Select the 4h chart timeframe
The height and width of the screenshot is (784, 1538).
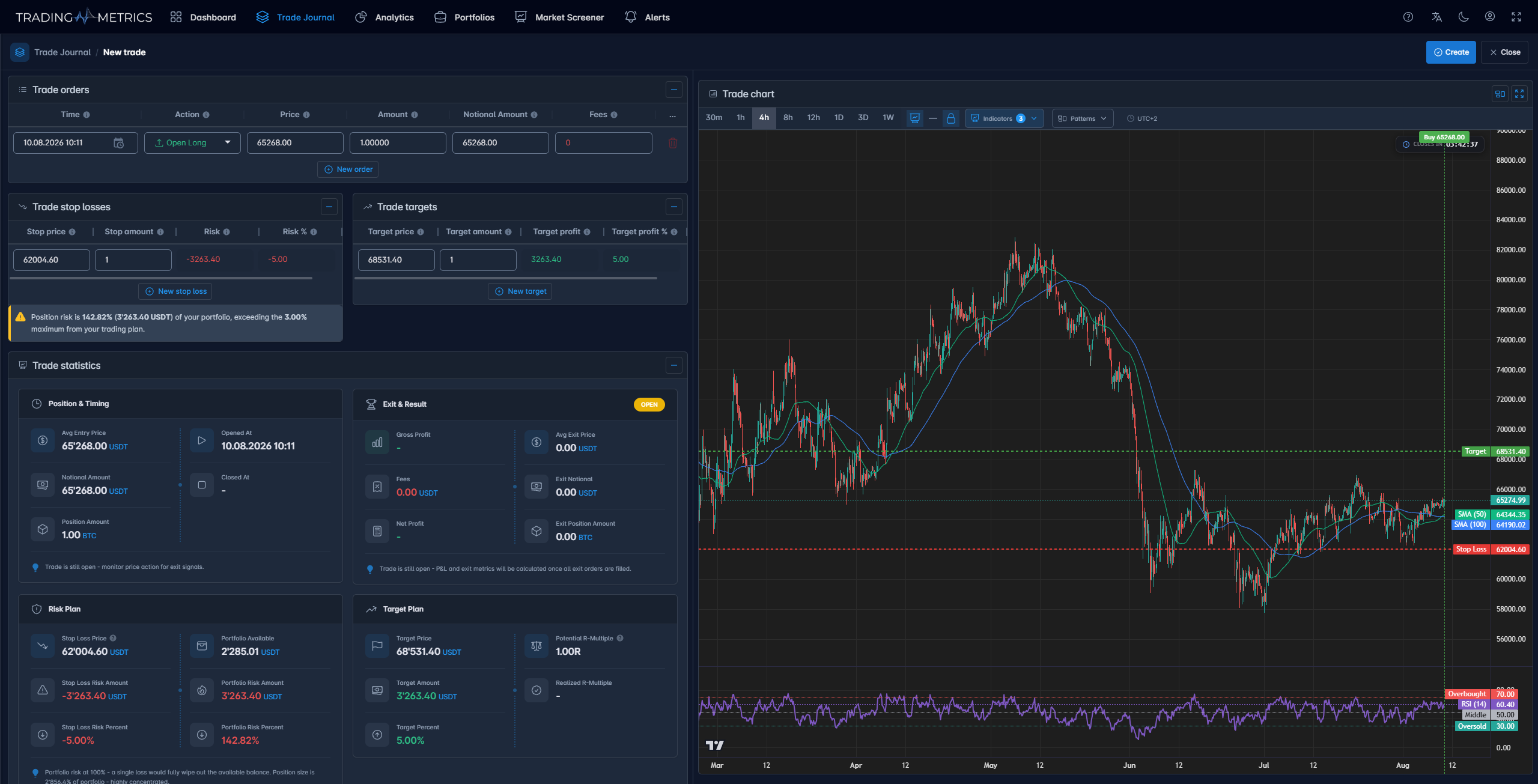764,118
